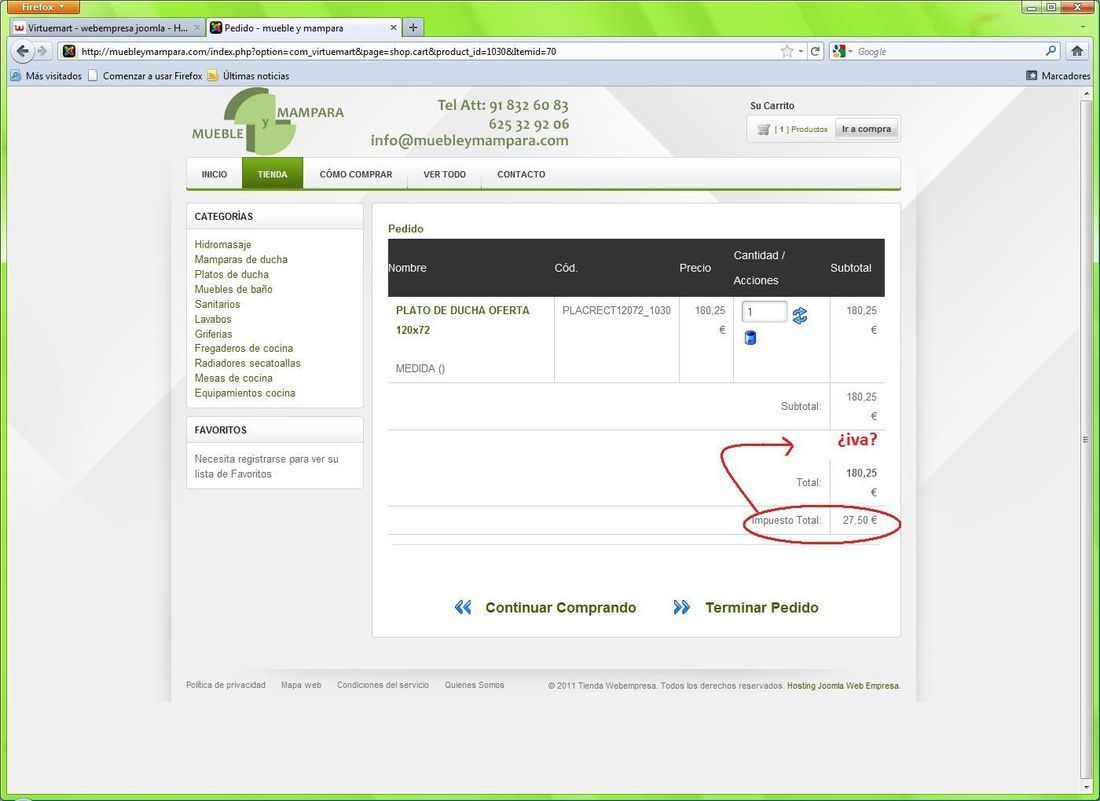Open the browser Home page icon

click(x=1078, y=51)
